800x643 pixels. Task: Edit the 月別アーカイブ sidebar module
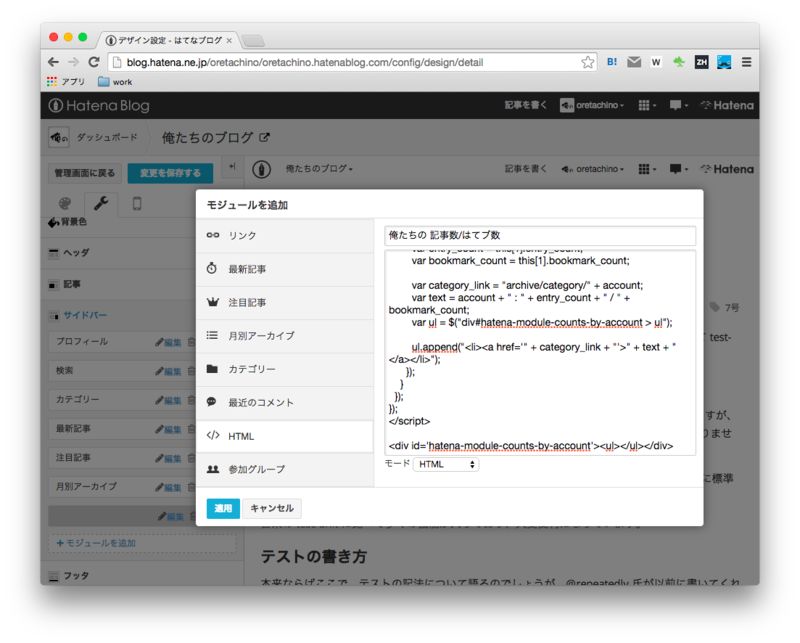click(168, 488)
